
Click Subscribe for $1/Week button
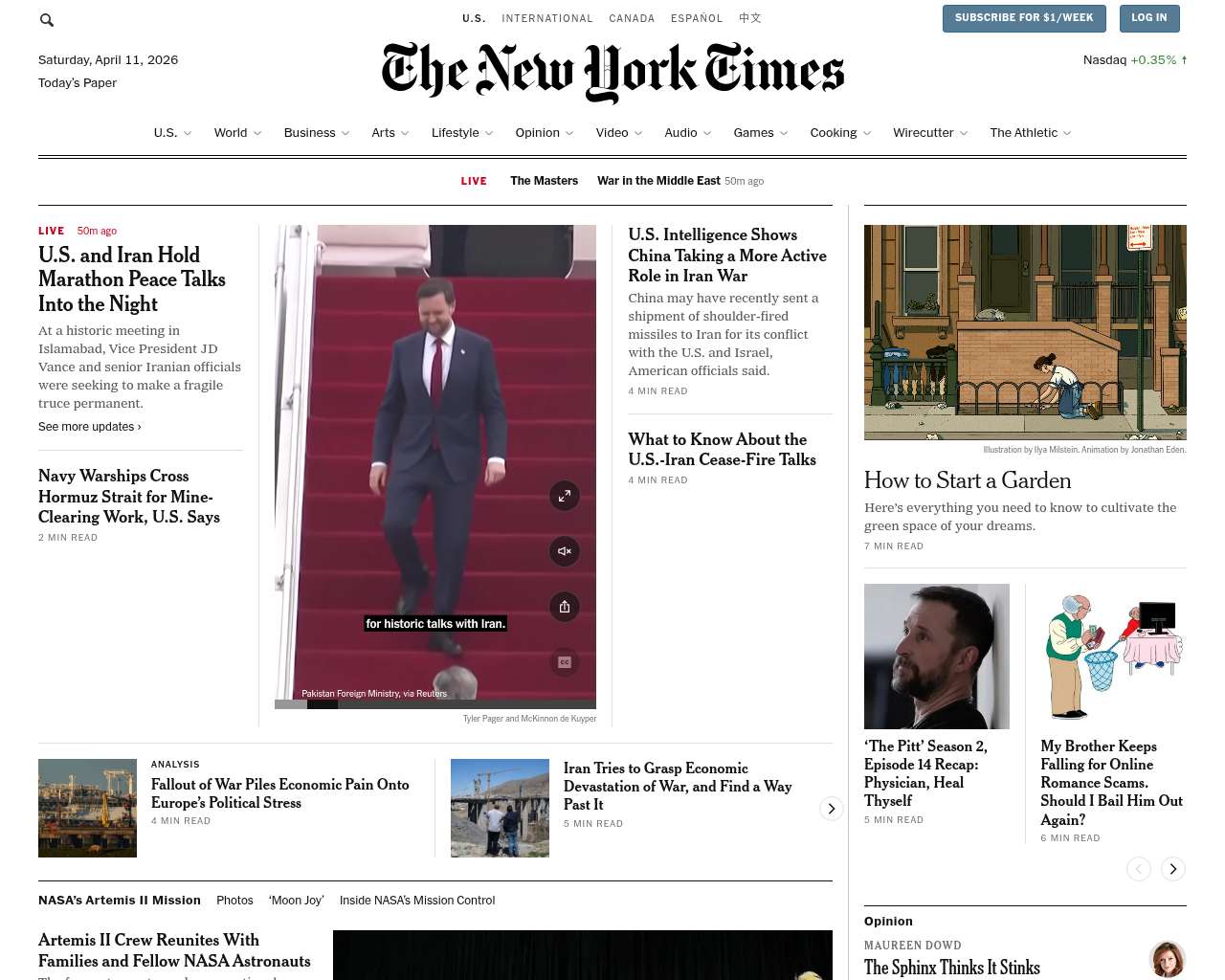pyautogui.click(x=1024, y=18)
